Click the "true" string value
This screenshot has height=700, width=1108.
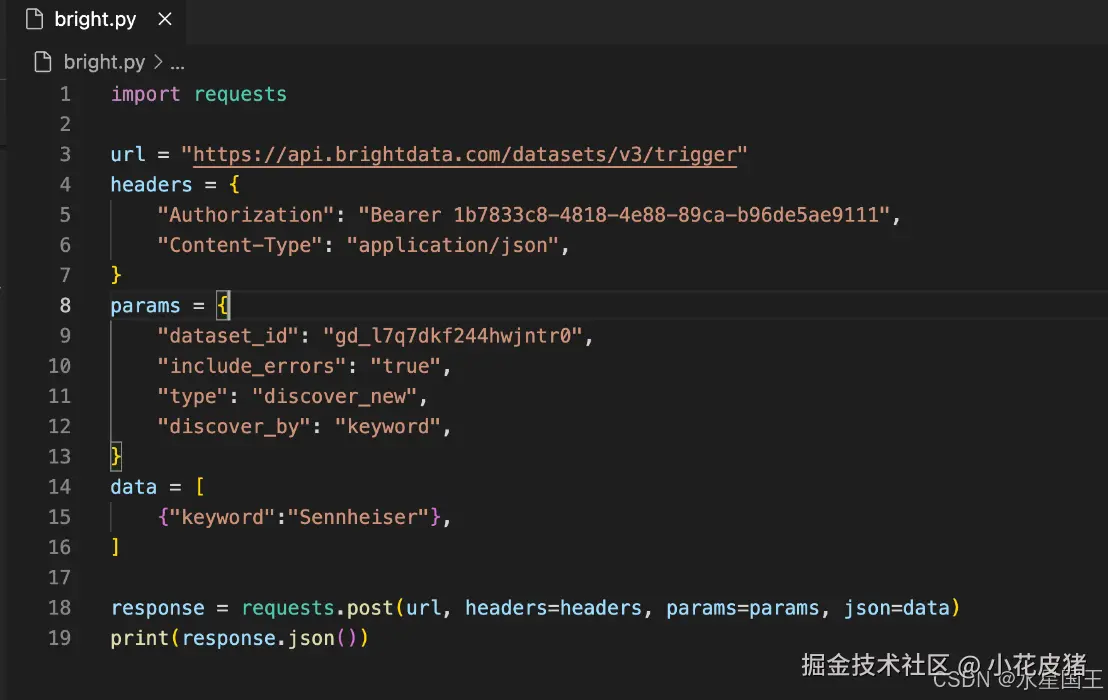click(x=406, y=366)
